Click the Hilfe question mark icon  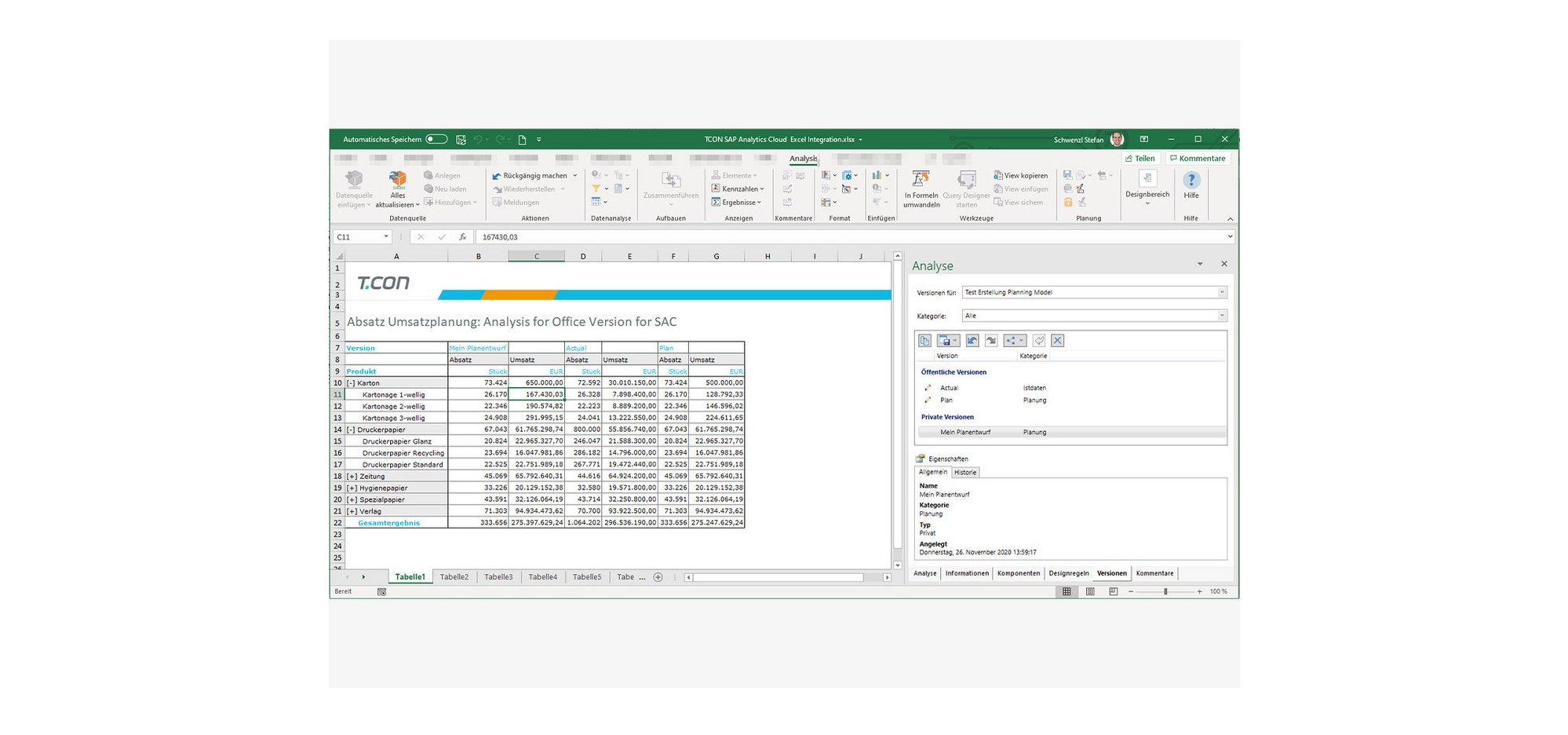1191,181
